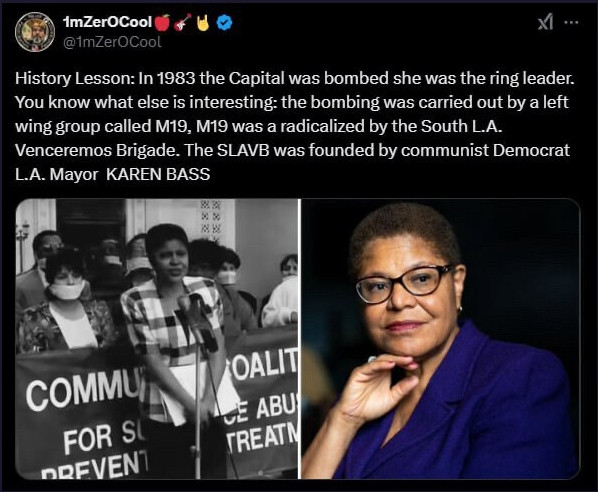Image resolution: width=598 pixels, height=492 pixels.
Task: Open the @1mZerOCool handle link
Action: click(x=112, y=42)
